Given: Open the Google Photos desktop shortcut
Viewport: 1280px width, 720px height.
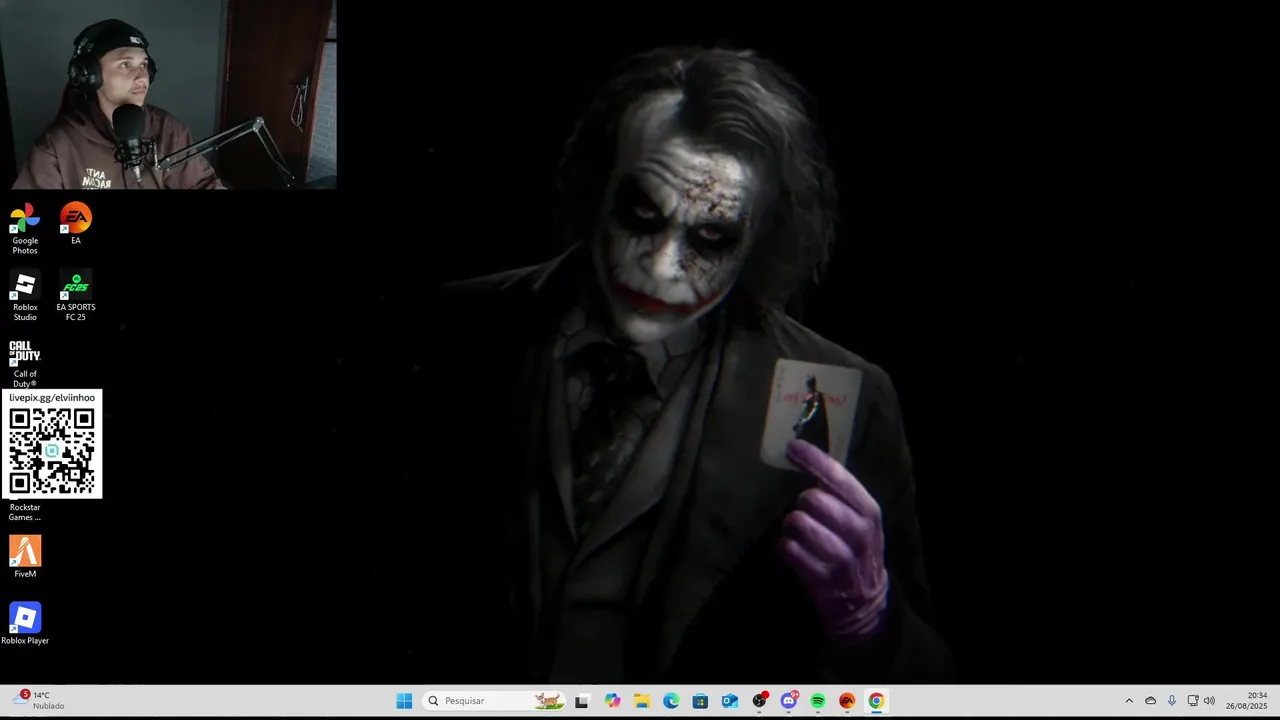Looking at the screenshot, I should coord(25,229).
